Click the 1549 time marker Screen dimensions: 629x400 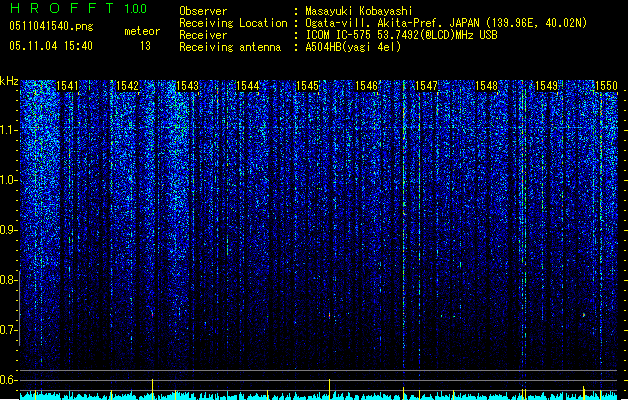[x=546, y=86]
